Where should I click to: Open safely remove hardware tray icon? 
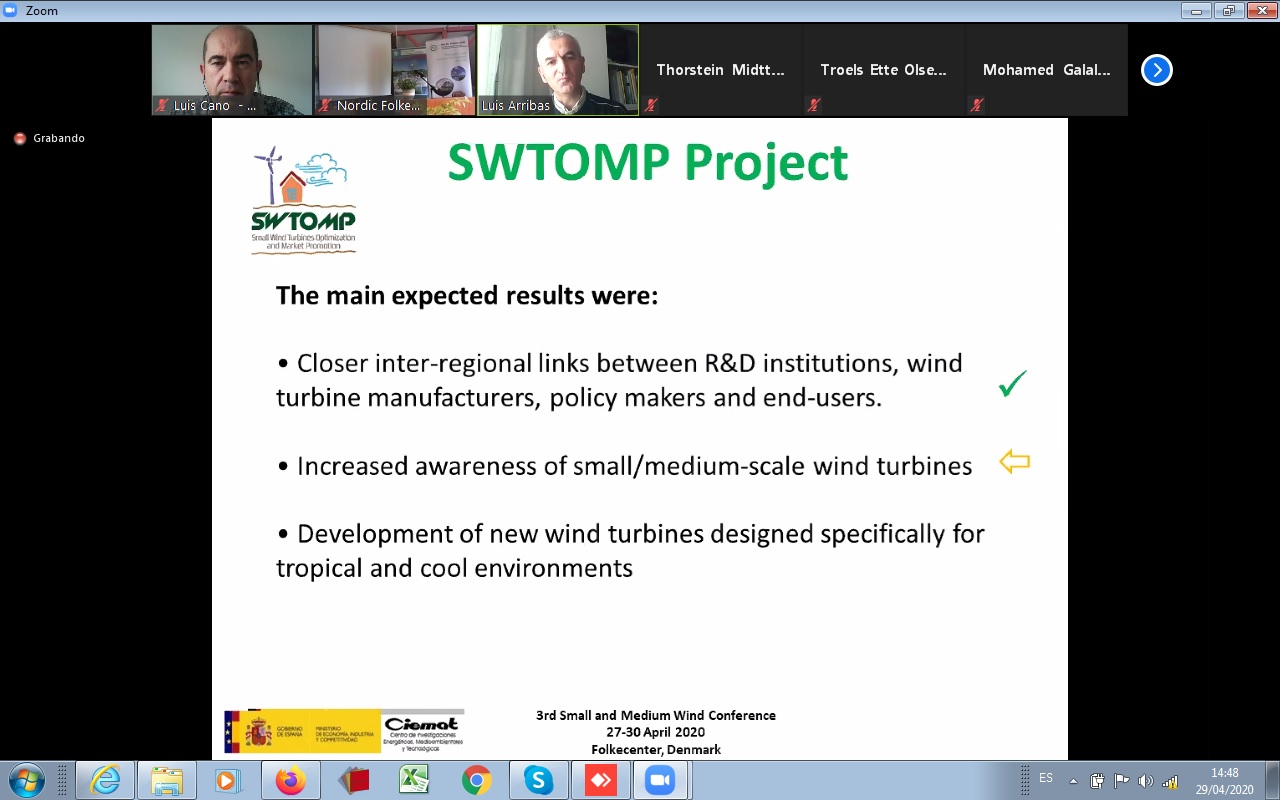coord(1097,781)
